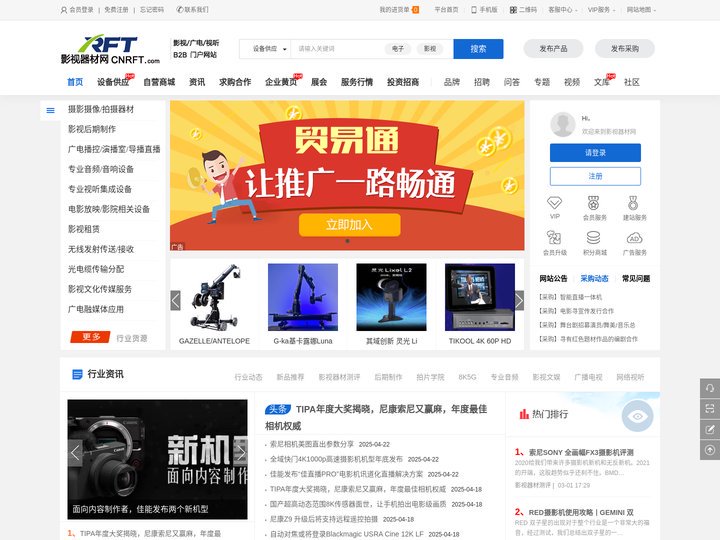The image size is (720, 540).
Task: Open 自营商城 navigation item
Action: 159,82
